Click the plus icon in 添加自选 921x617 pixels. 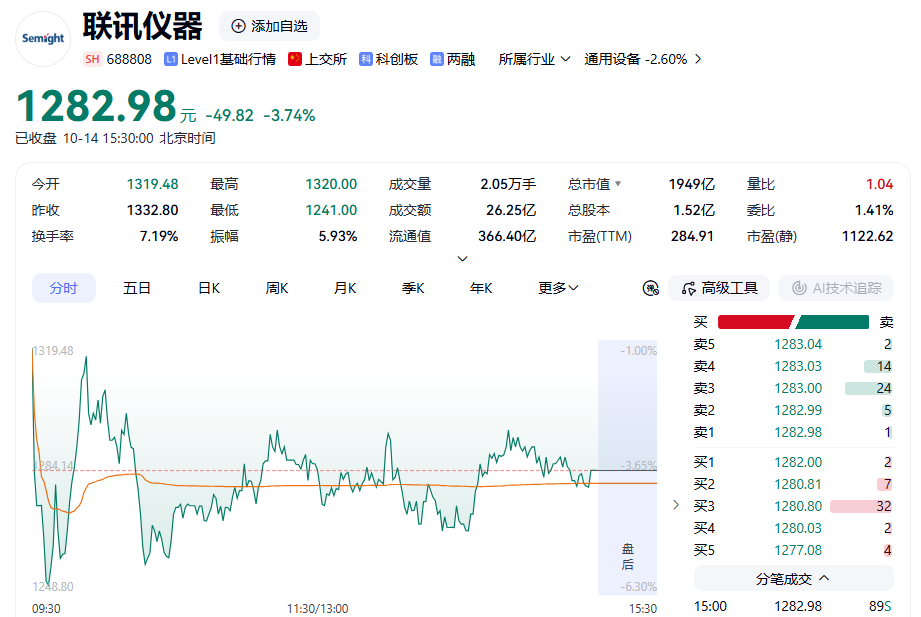click(238, 26)
